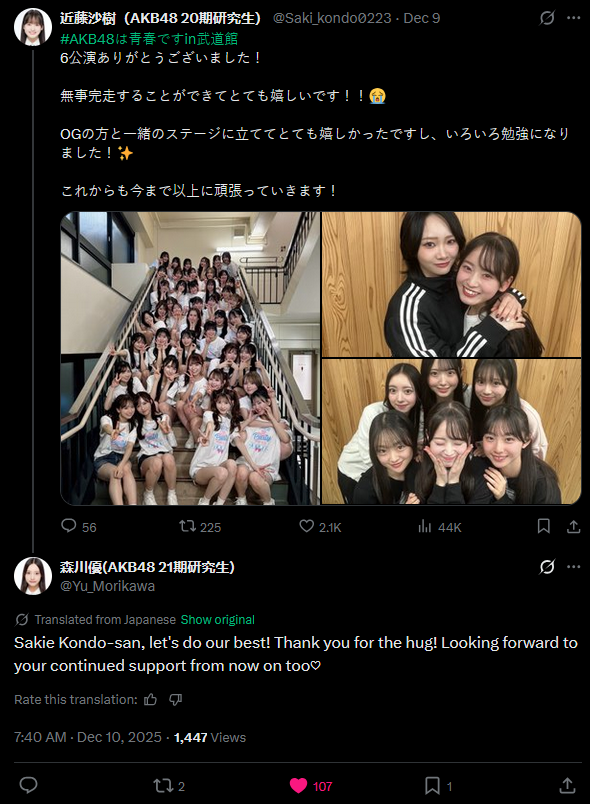Open Grok icon on Saki Kondo's post

[x=547, y=18]
